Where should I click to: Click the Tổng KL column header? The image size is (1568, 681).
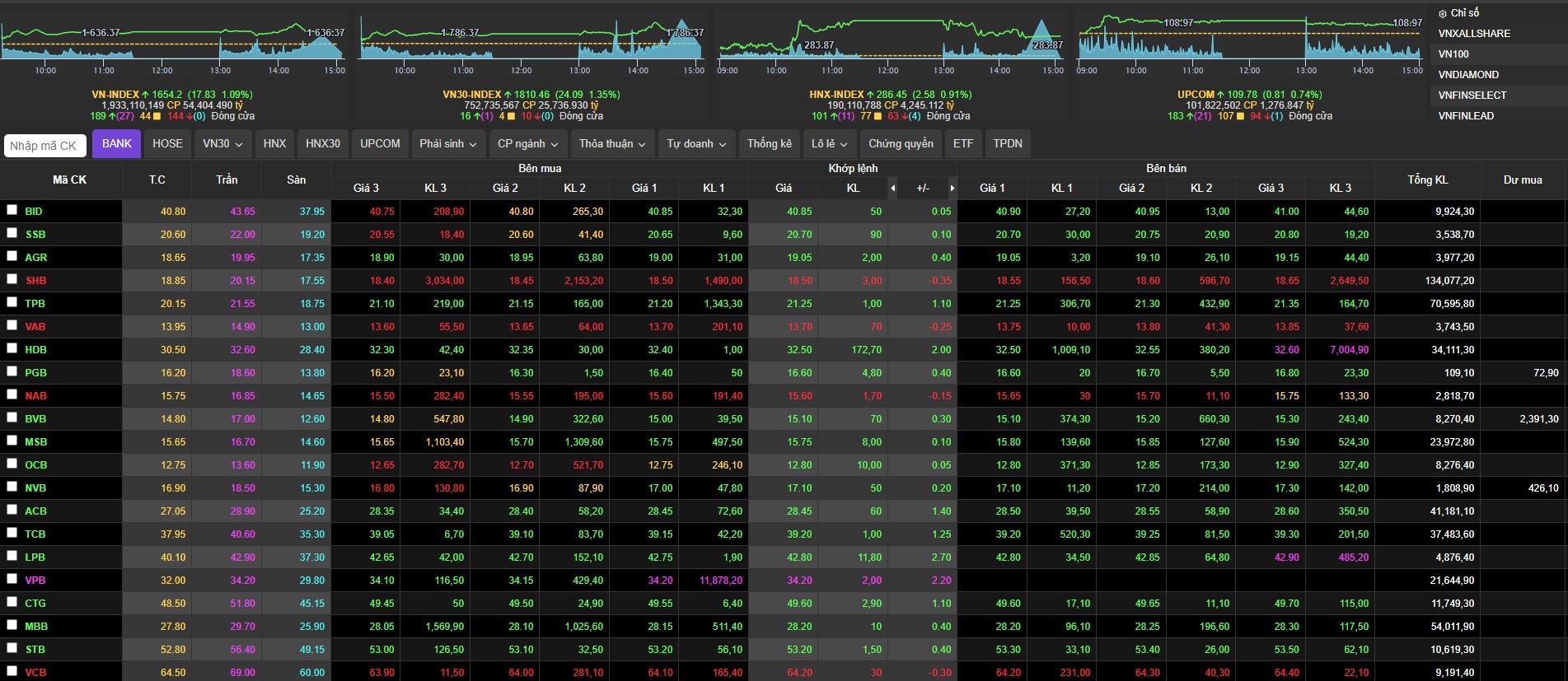click(x=1427, y=180)
